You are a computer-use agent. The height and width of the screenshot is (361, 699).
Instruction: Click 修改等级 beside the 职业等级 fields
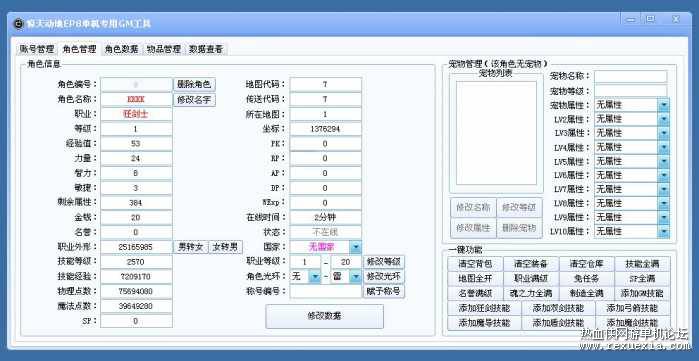(x=384, y=262)
